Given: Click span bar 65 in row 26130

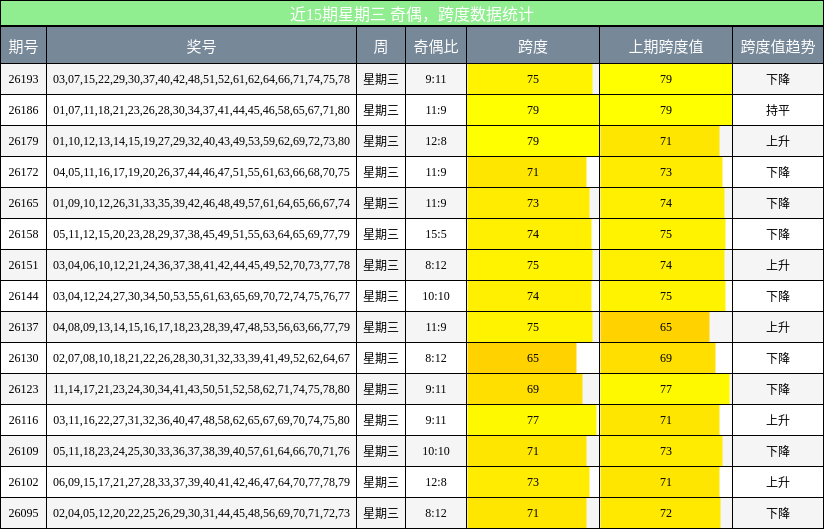Looking at the screenshot, I should 522,358.
